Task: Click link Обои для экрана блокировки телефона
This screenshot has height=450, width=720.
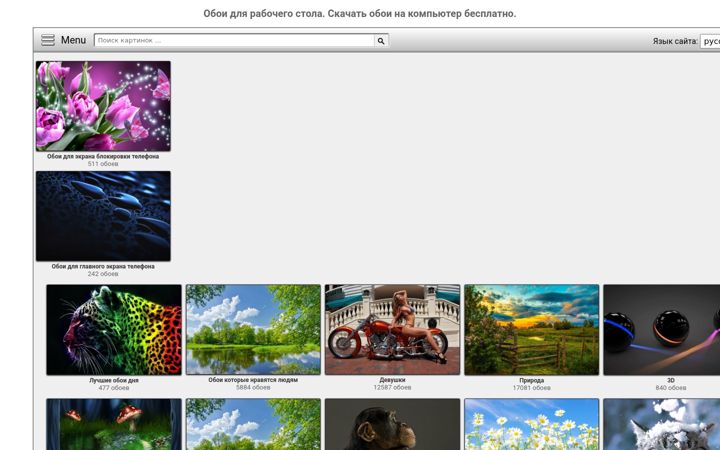Action: (x=103, y=156)
